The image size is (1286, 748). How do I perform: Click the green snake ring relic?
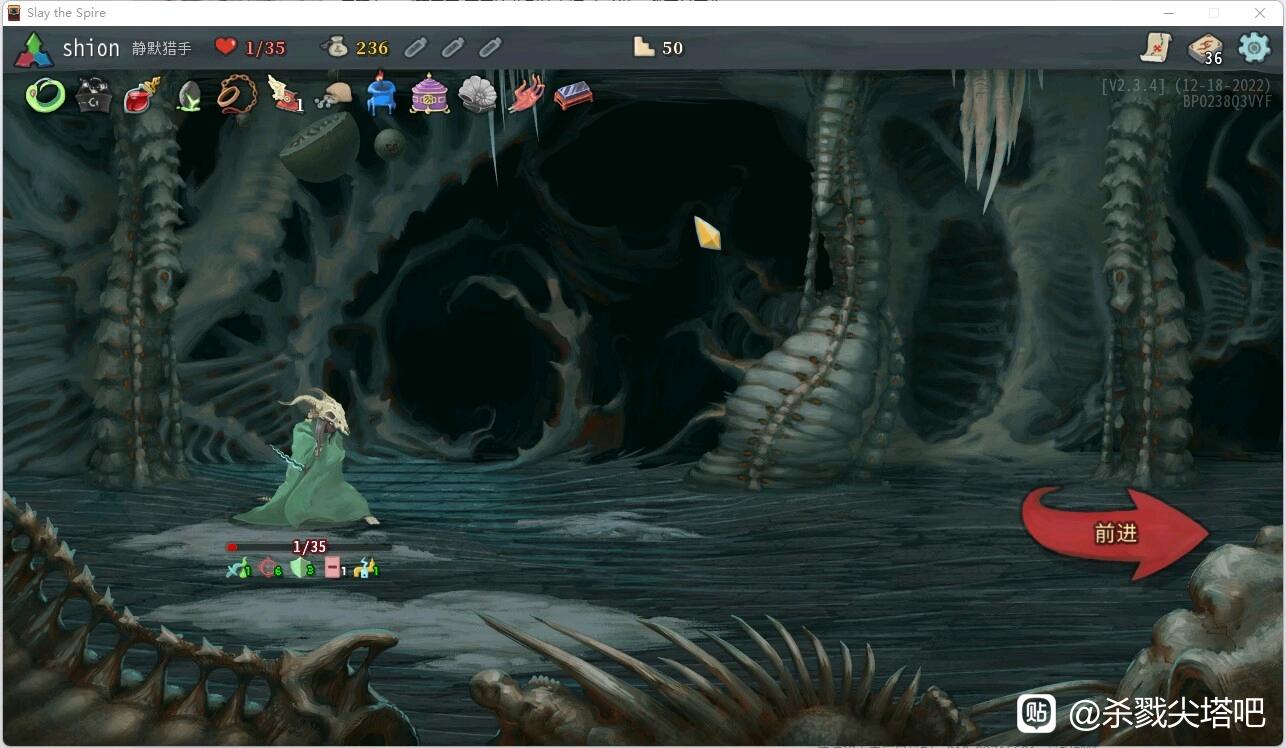(45, 96)
